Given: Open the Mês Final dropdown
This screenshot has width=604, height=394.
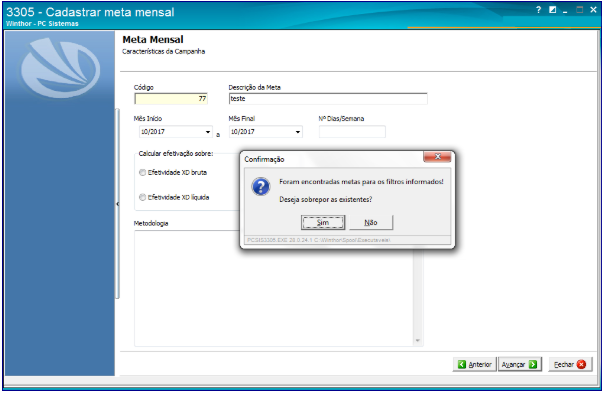Looking at the screenshot, I should click(298, 132).
